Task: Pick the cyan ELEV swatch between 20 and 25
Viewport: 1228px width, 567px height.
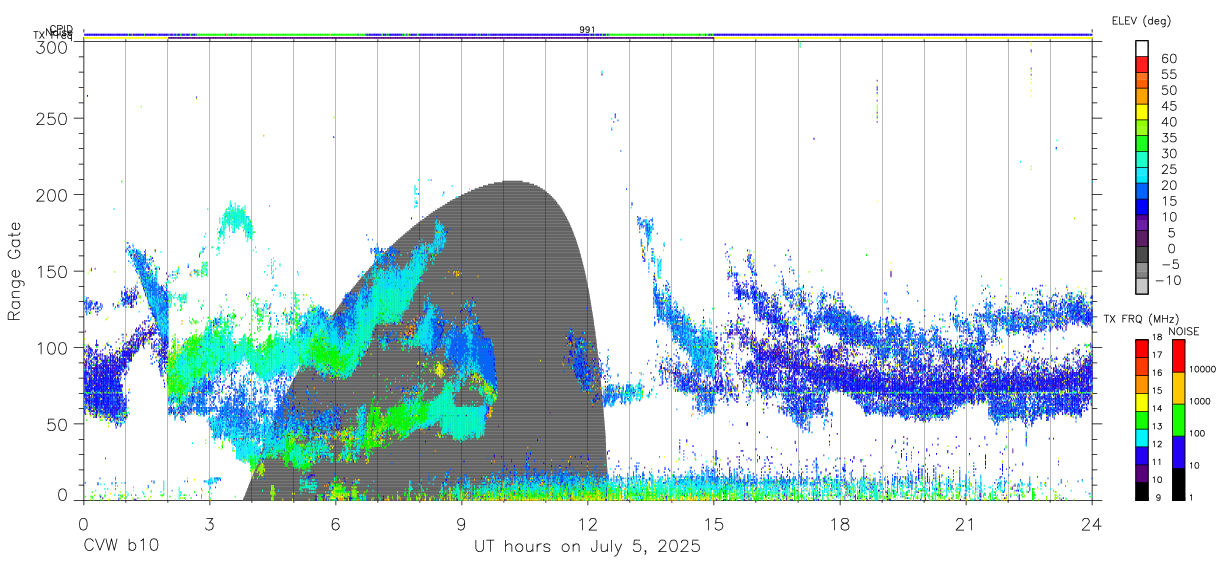Action: 1142,176
